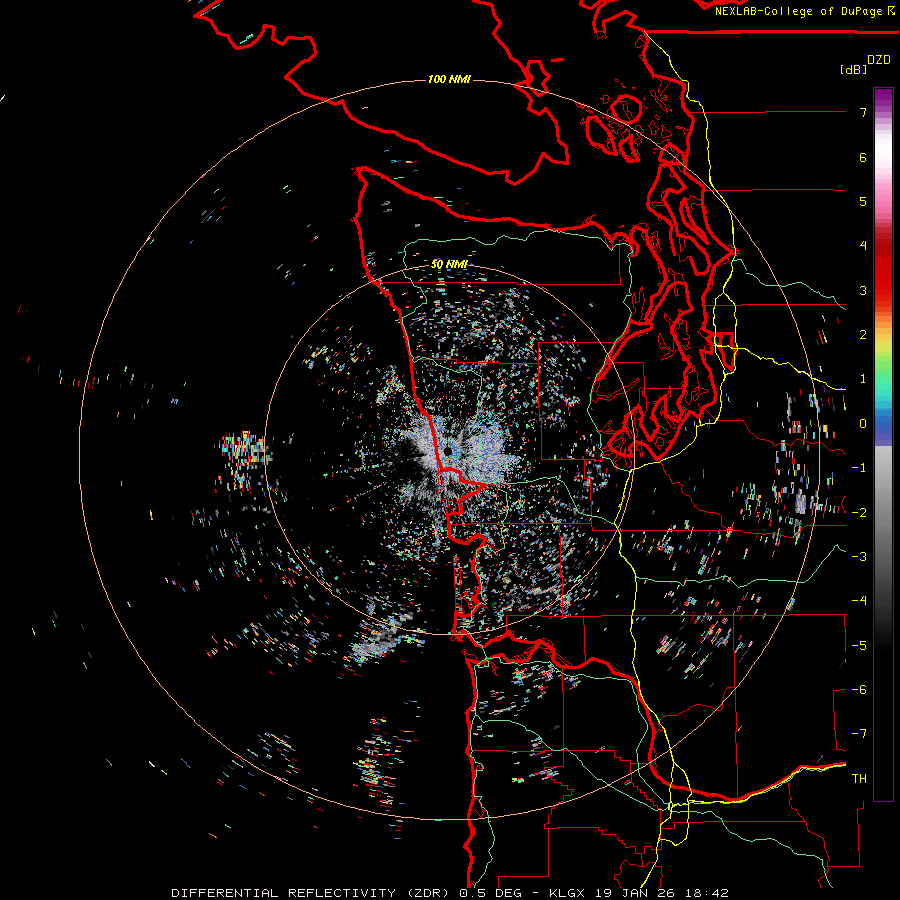Click the 'TH' label on color scale
The height and width of the screenshot is (900, 900).
pos(859,779)
